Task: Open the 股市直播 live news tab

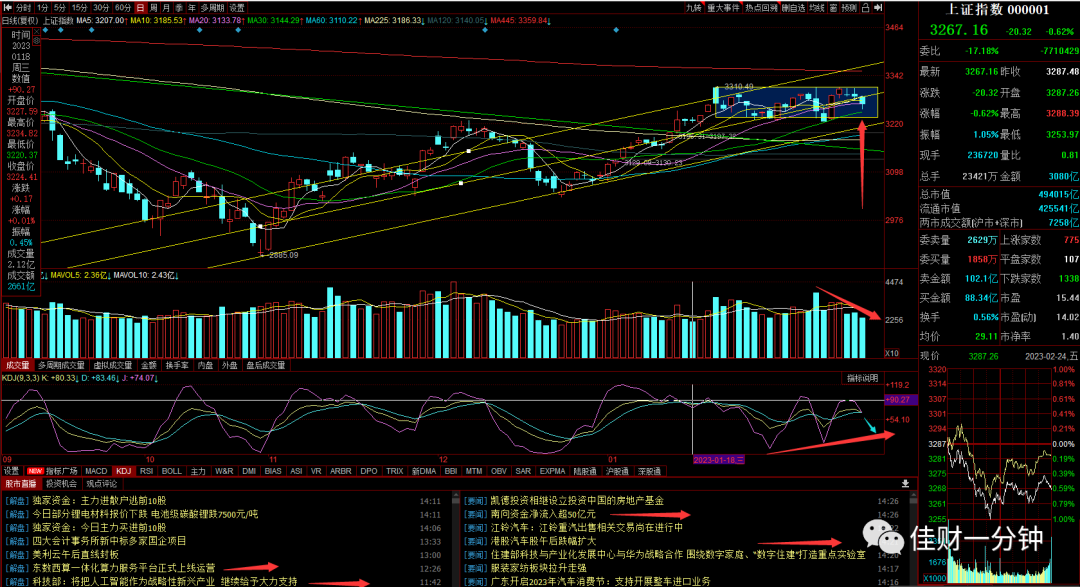Action: point(21,484)
